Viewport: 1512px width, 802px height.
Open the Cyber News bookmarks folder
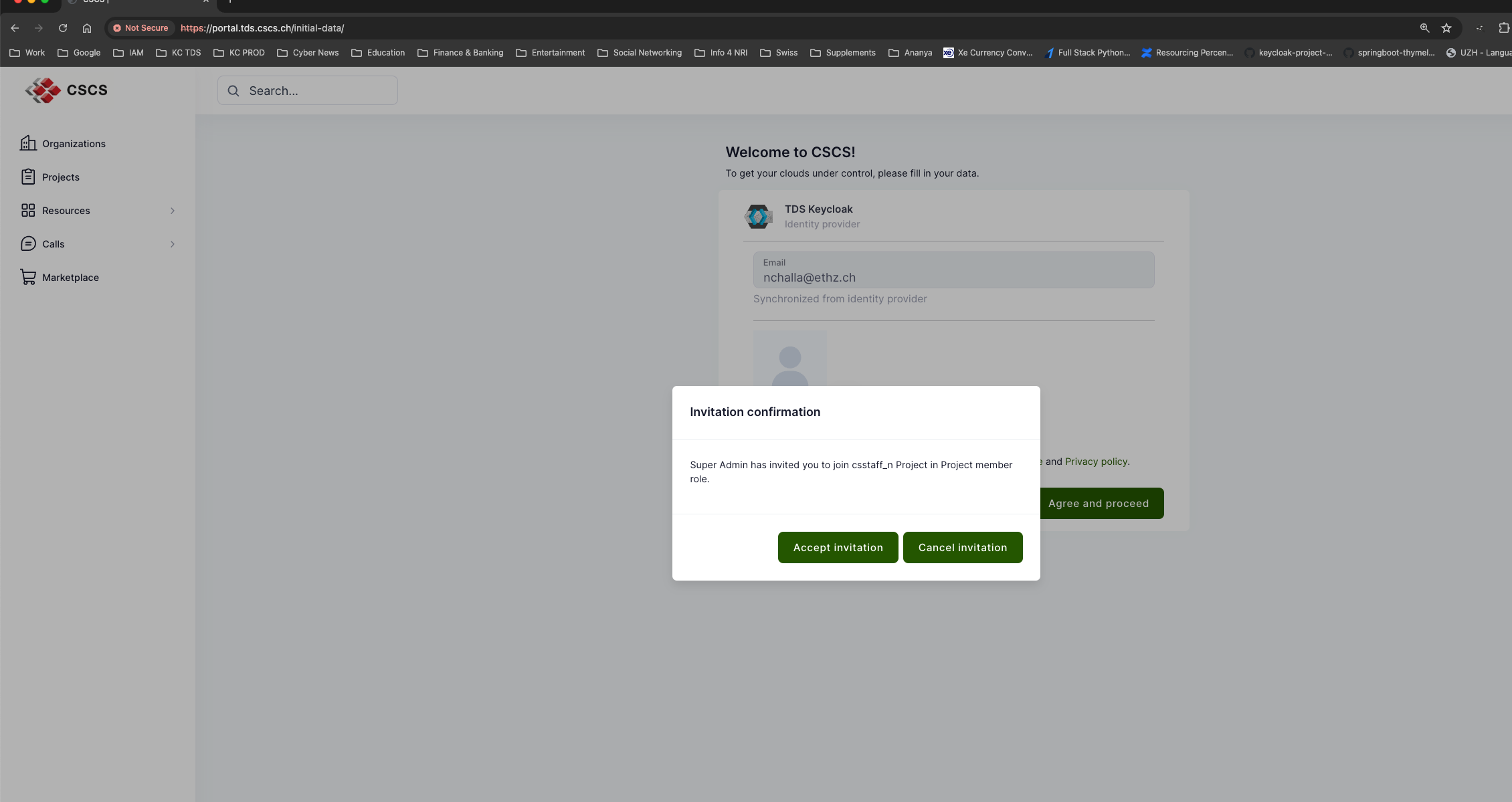click(x=308, y=53)
